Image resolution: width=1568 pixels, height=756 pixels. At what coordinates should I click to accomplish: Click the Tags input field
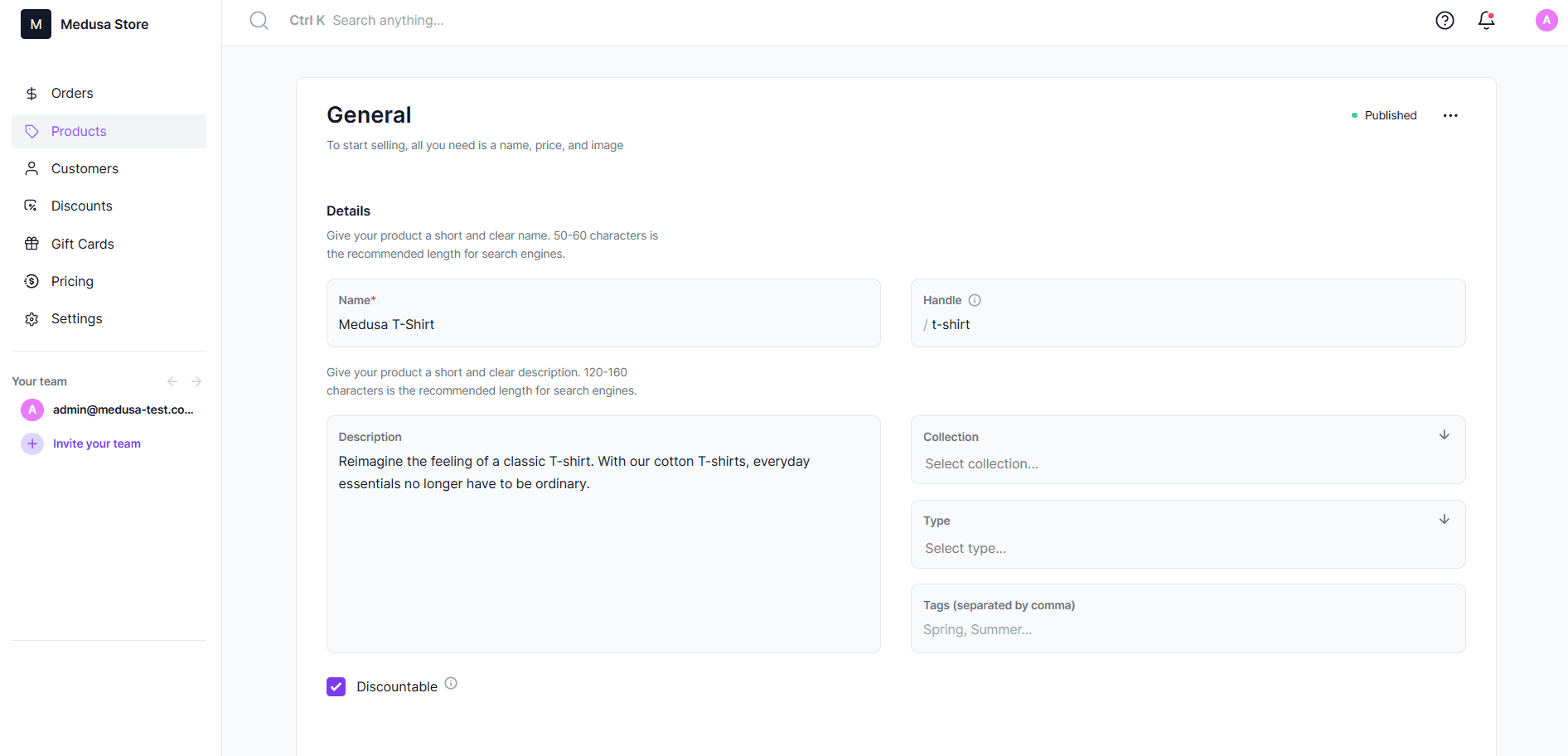pos(1187,630)
